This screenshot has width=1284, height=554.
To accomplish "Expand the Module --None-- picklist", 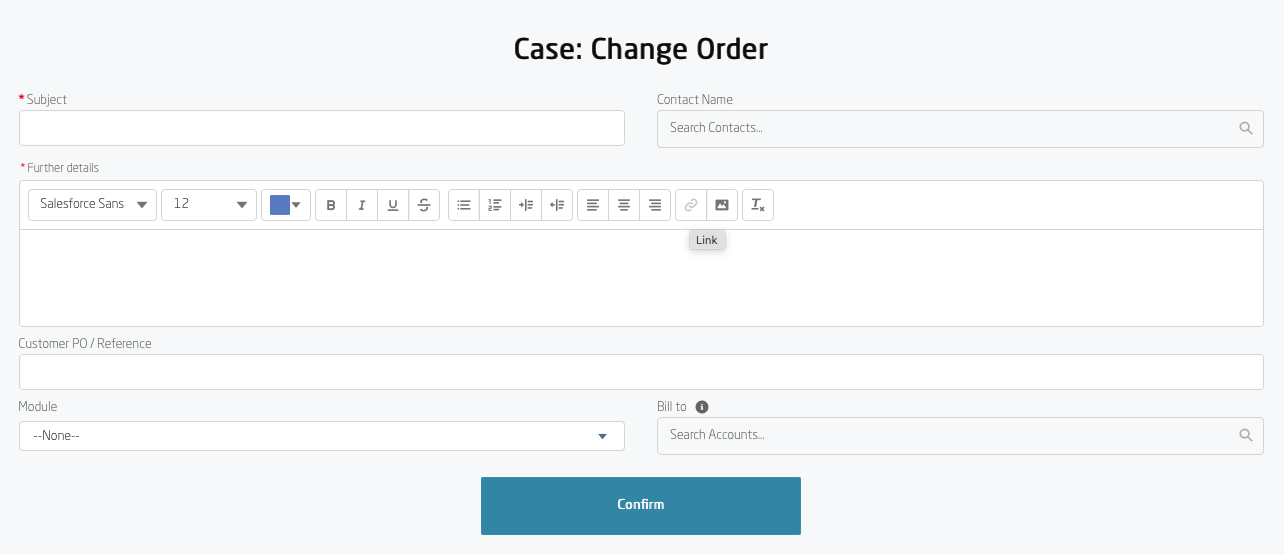I will point(321,436).
